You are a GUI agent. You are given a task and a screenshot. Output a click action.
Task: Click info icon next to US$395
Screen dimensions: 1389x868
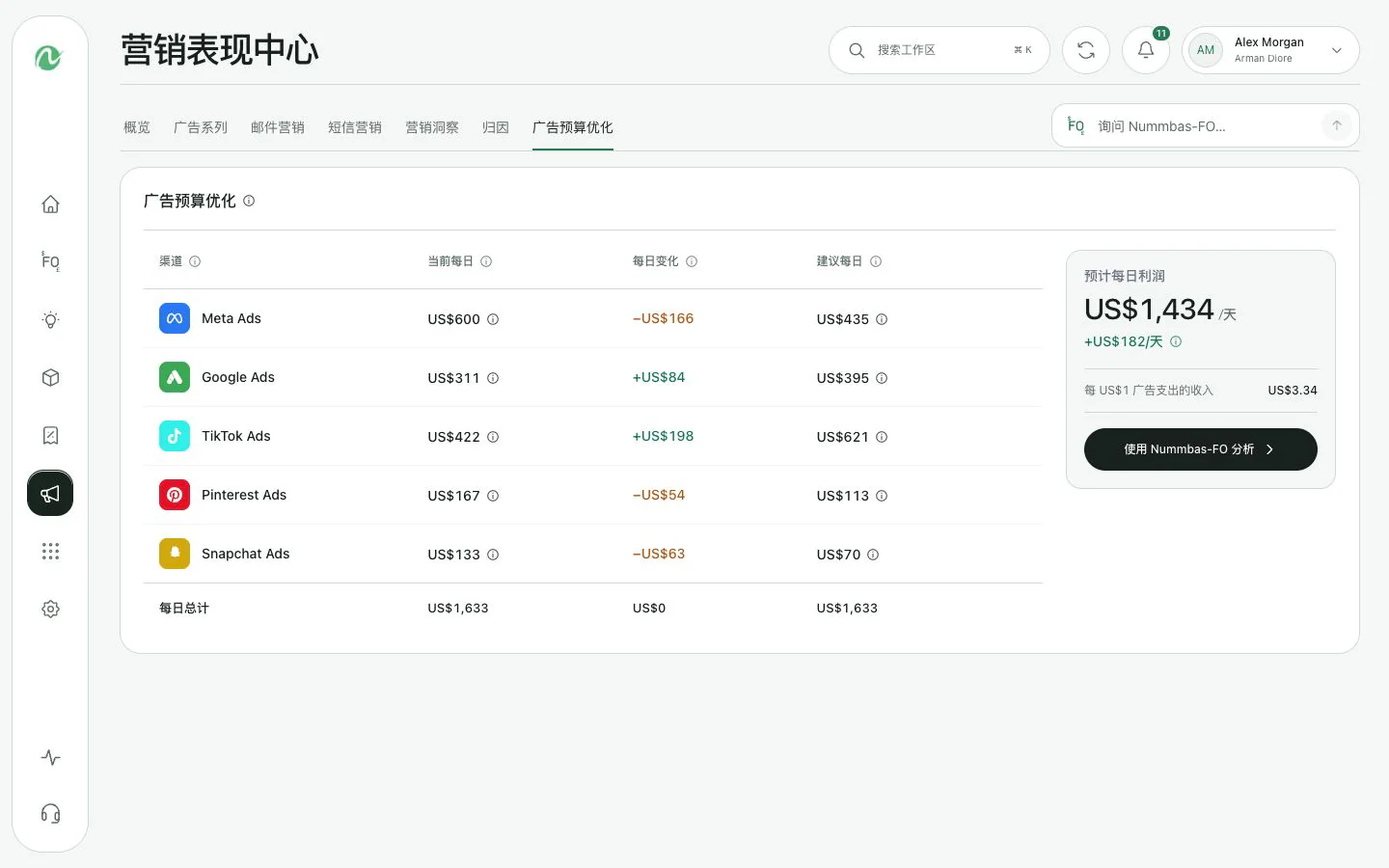882,378
